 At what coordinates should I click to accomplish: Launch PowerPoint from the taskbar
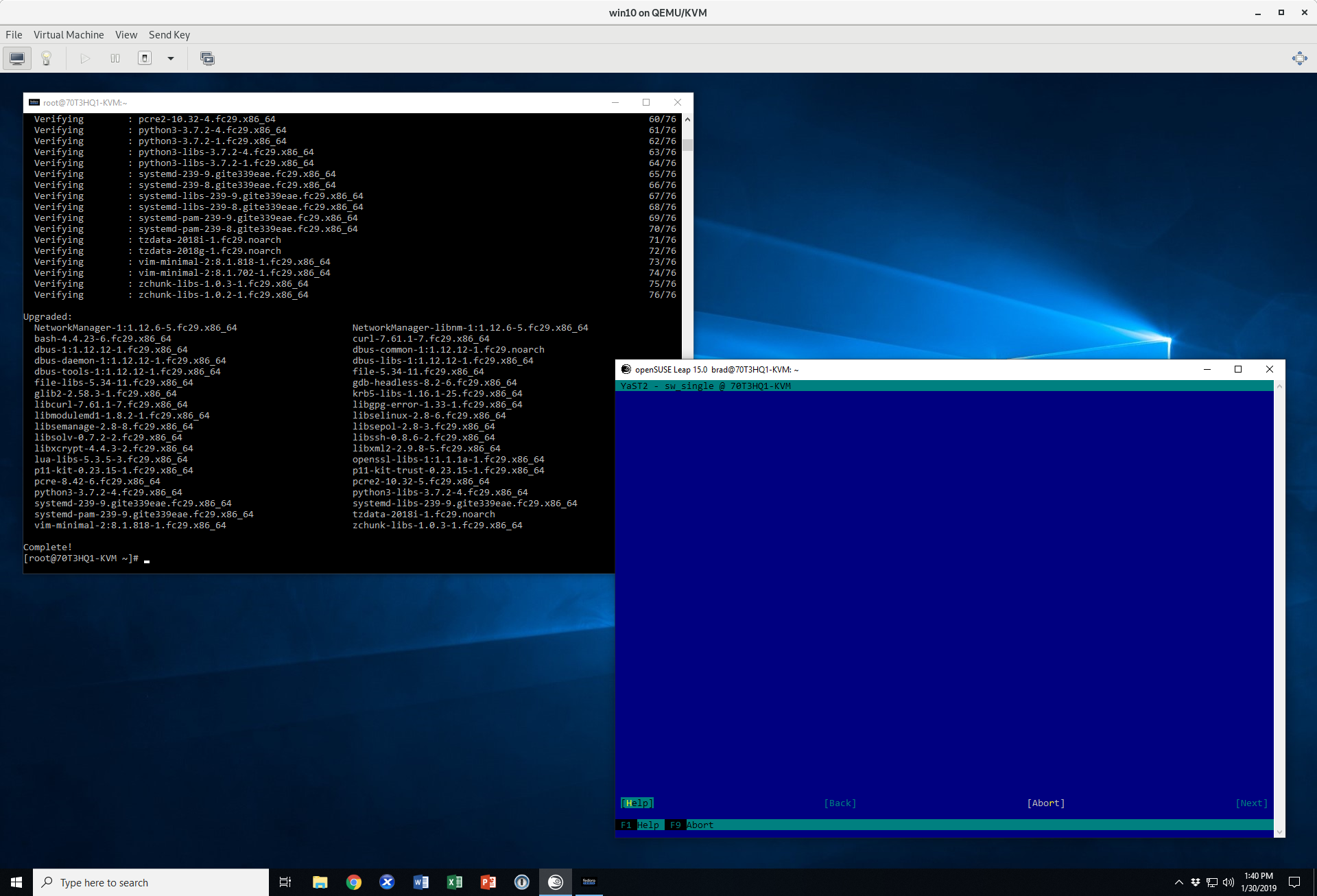(488, 882)
